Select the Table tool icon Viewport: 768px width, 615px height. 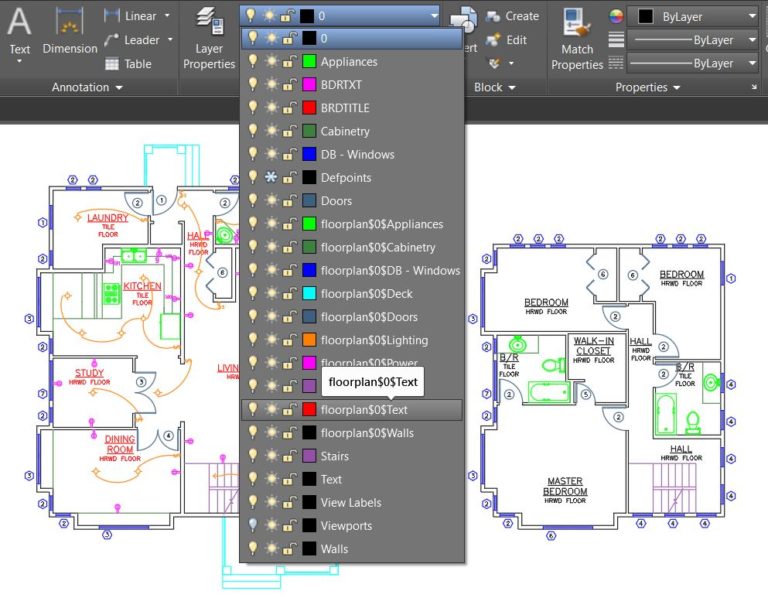[112, 64]
